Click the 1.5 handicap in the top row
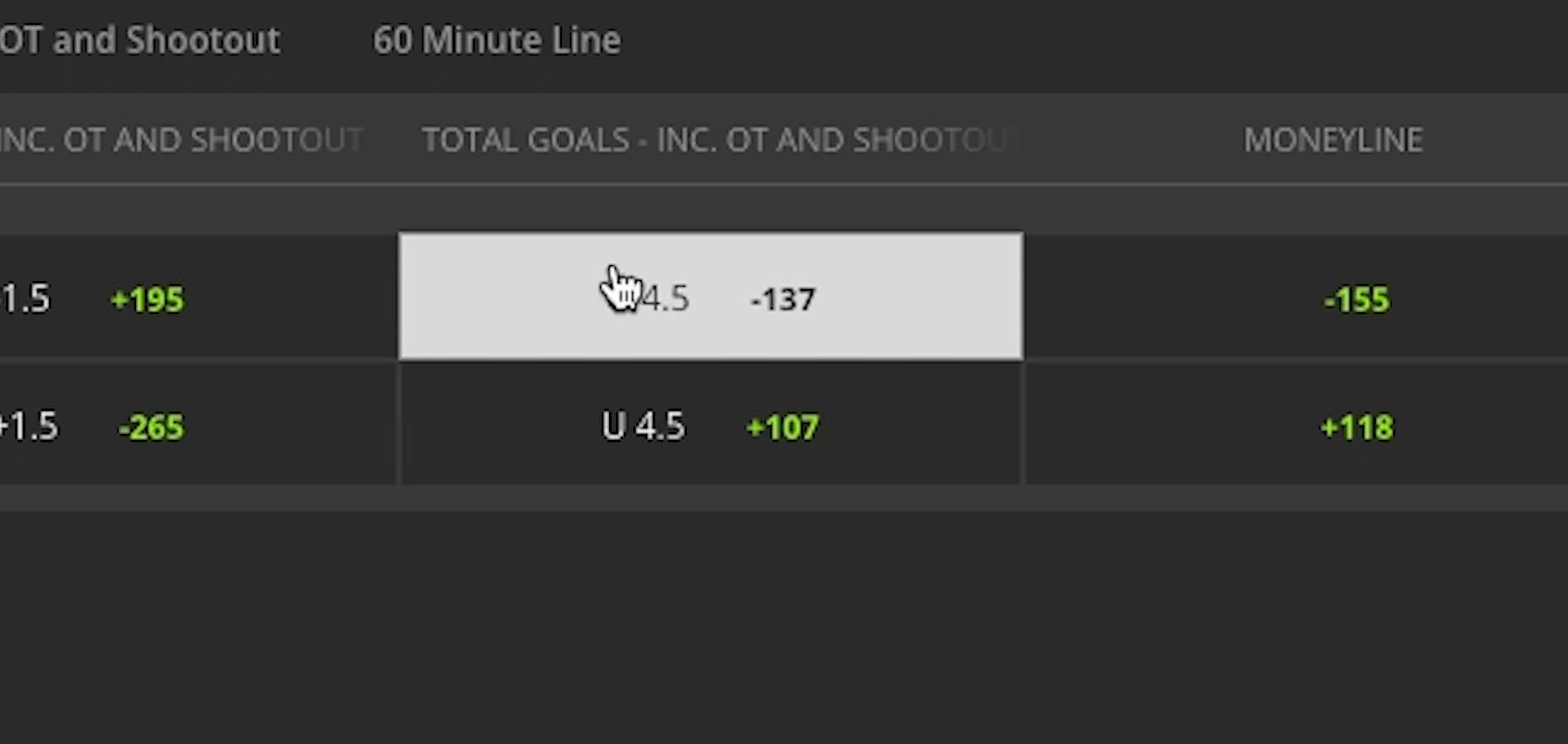The image size is (1568, 744). [27, 298]
